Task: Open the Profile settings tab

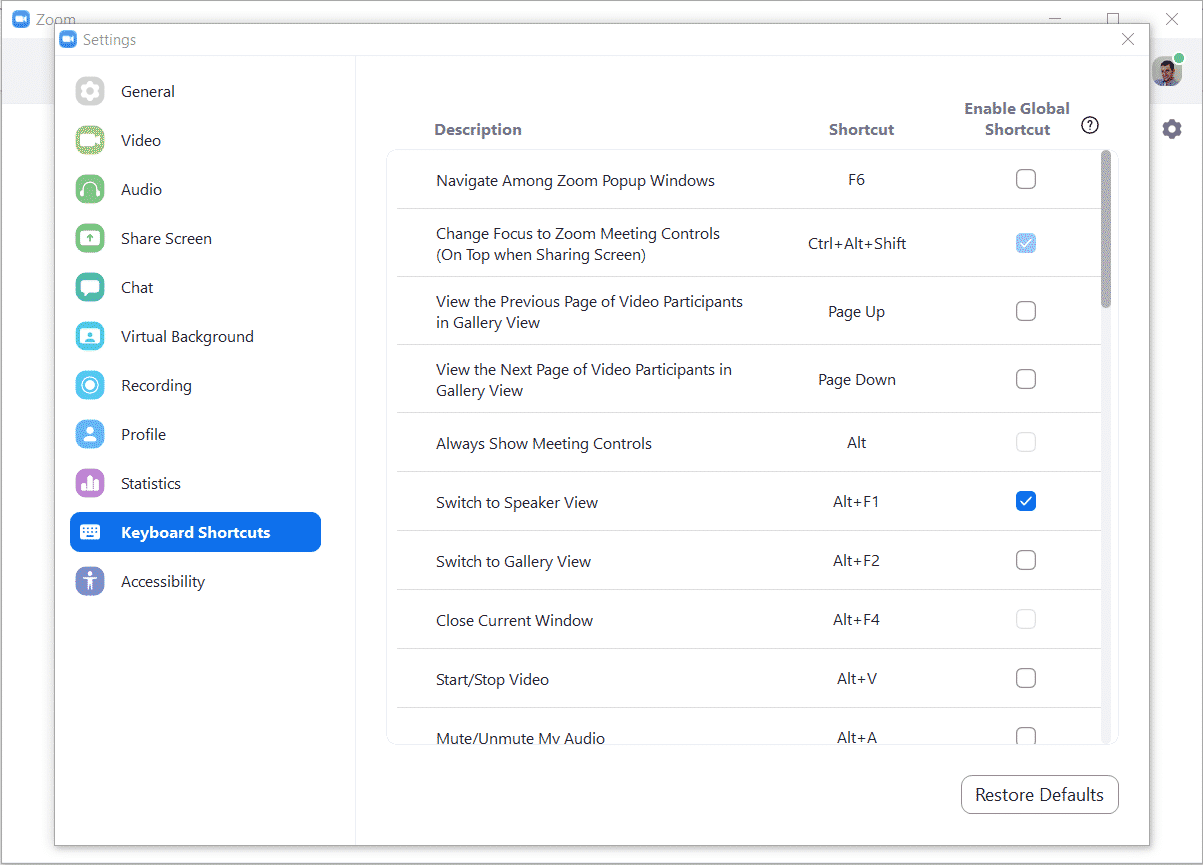Action: (x=143, y=434)
